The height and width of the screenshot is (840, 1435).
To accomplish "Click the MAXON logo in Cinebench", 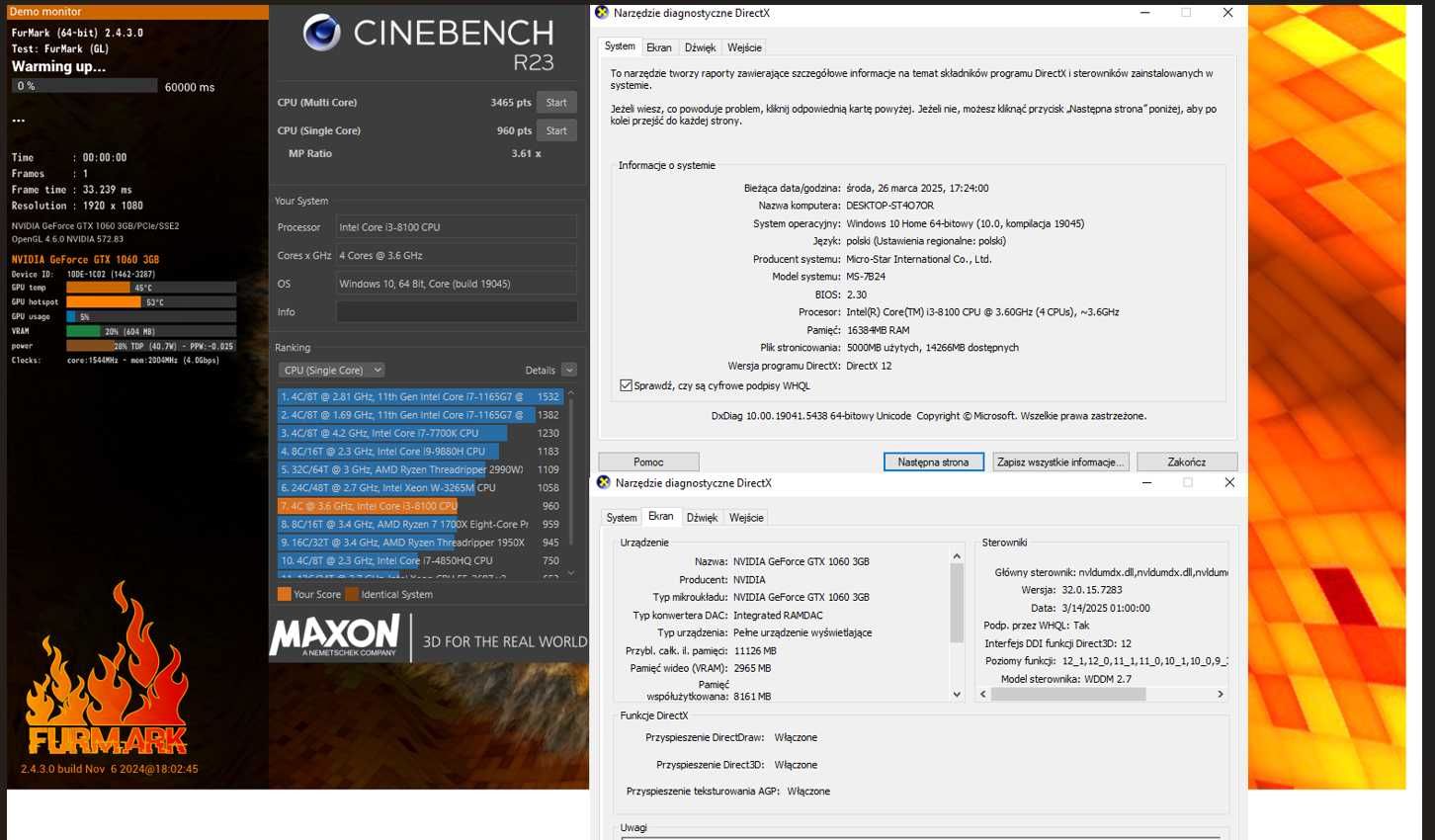I will coord(335,635).
